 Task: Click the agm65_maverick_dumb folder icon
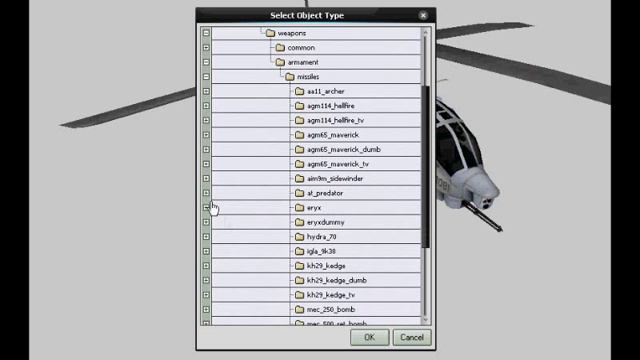click(x=300, y=149)
